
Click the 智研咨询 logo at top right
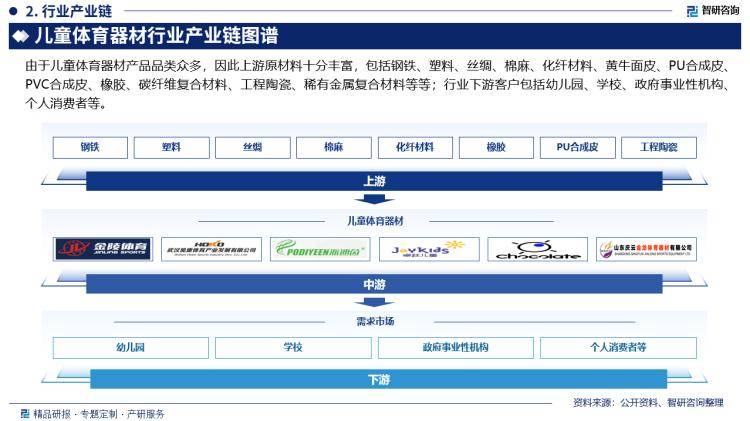713,11
